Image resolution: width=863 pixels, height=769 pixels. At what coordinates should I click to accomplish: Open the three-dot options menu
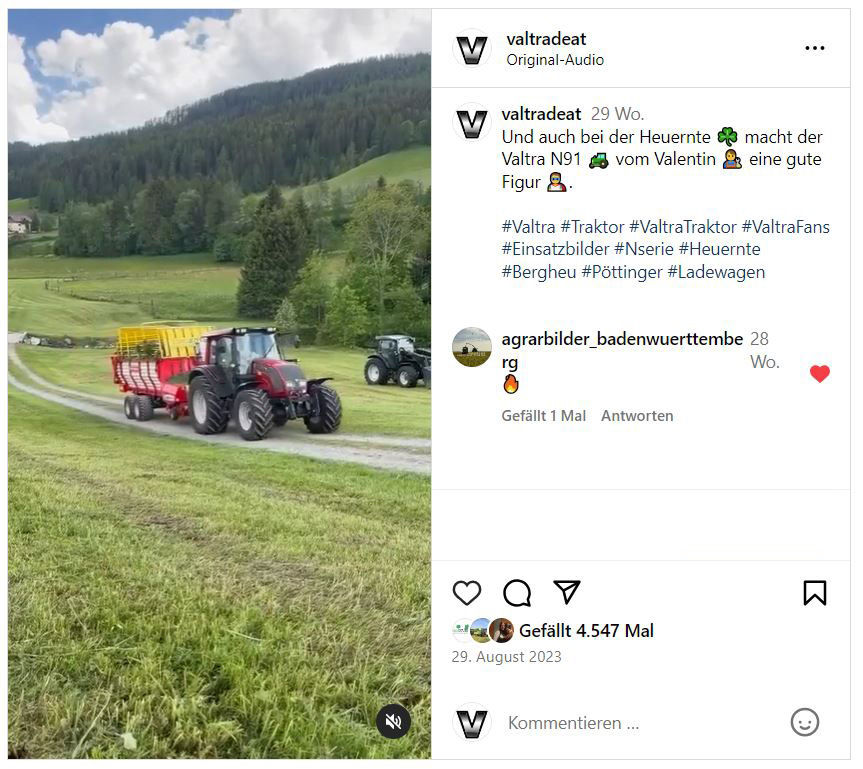(815, 48)
